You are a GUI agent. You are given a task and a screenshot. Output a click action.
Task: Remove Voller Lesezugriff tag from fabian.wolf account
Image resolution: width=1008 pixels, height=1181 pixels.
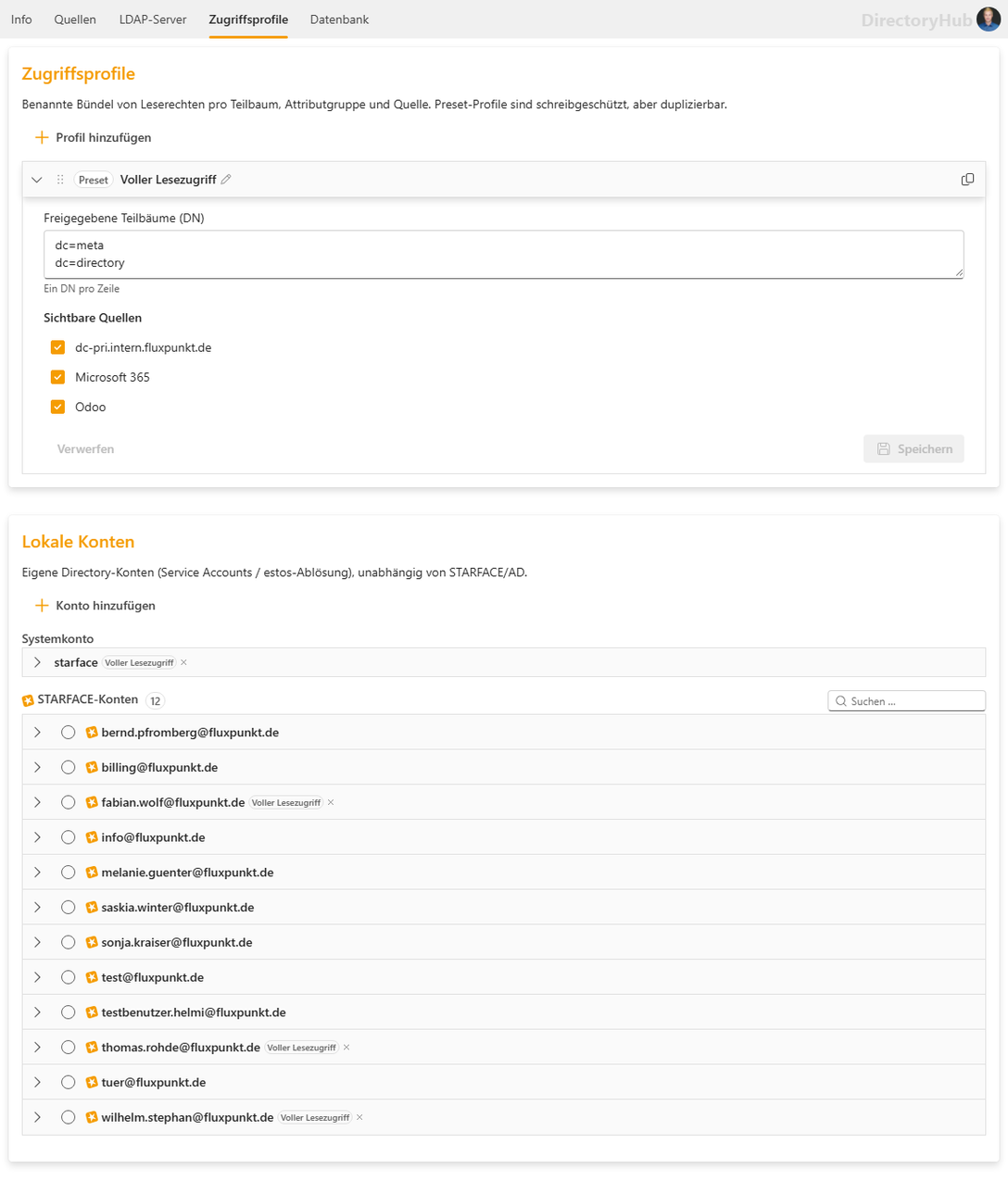pos(331,802)
